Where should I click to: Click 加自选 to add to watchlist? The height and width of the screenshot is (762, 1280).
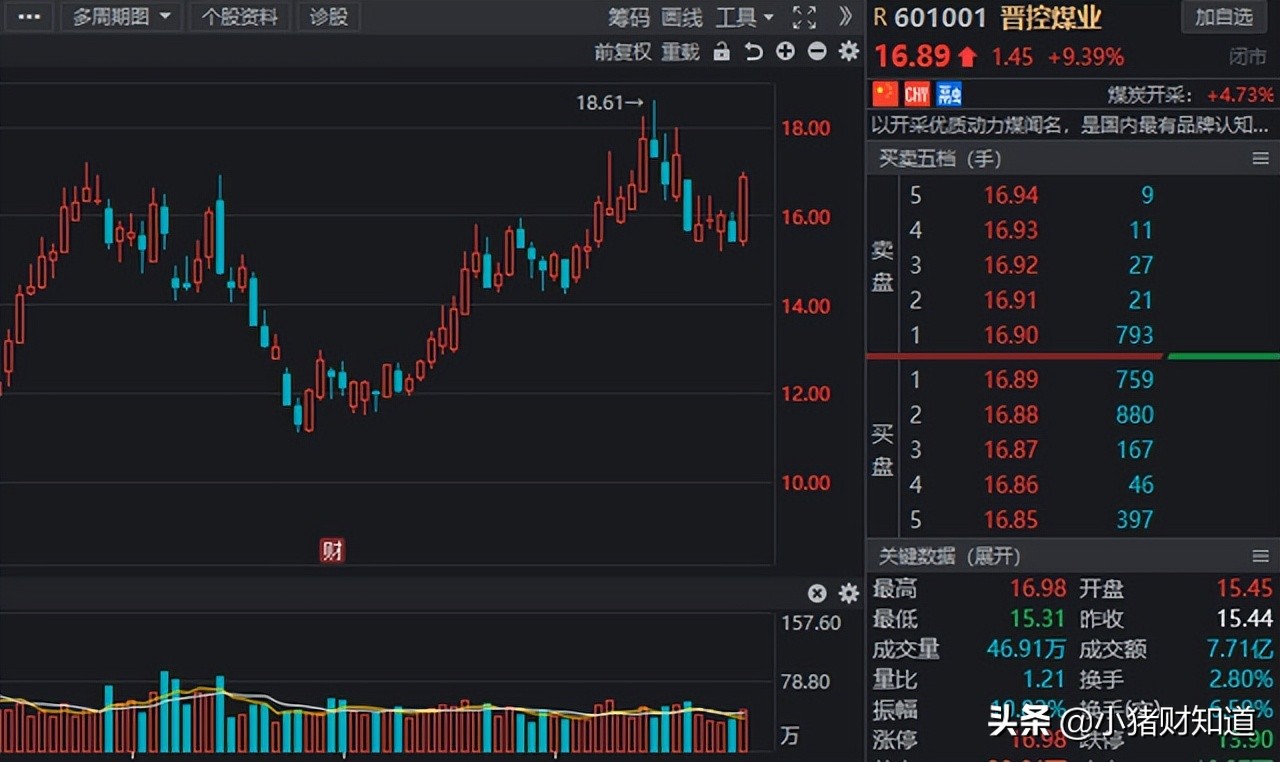1224,17
